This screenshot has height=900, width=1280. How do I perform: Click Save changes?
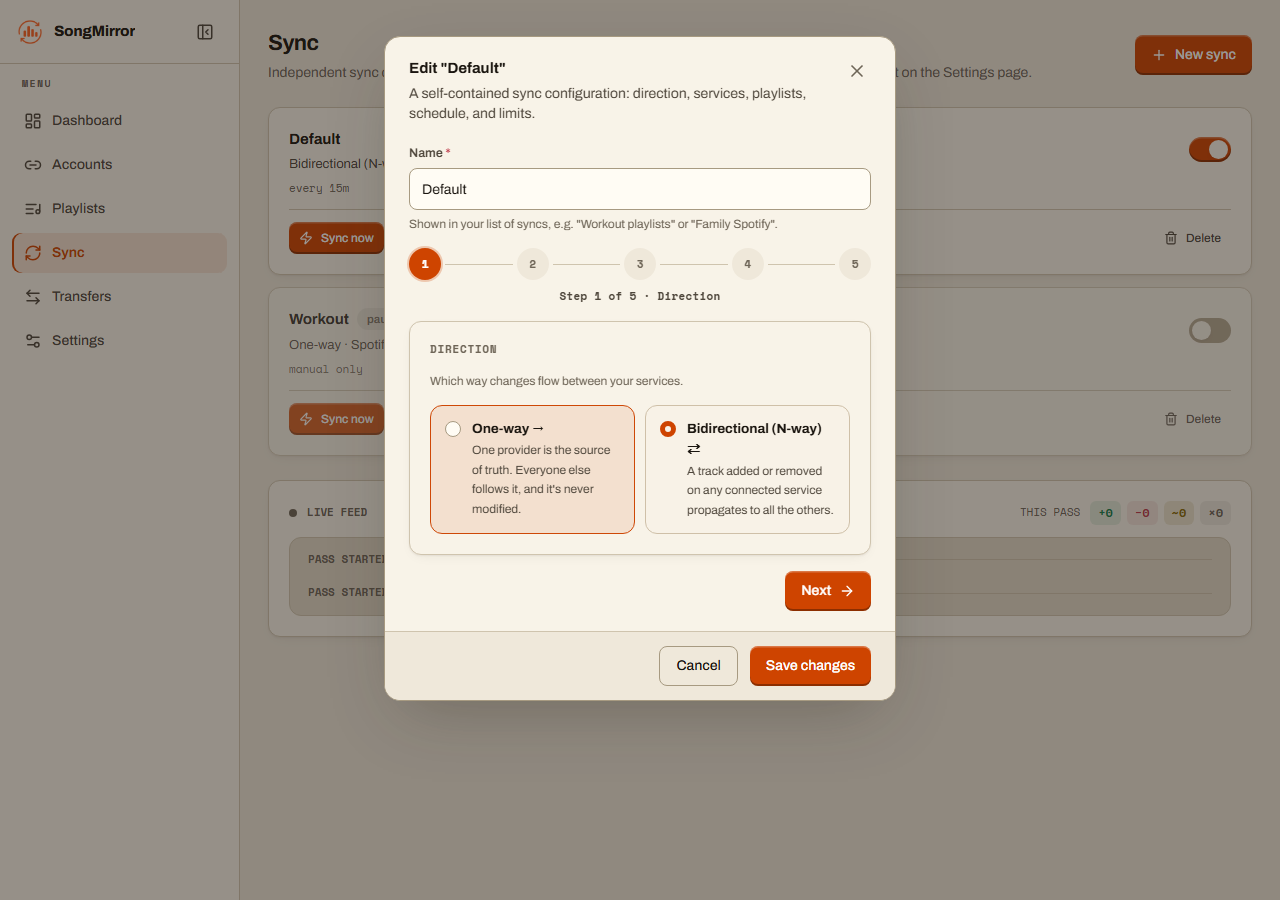tap(810, 666)
